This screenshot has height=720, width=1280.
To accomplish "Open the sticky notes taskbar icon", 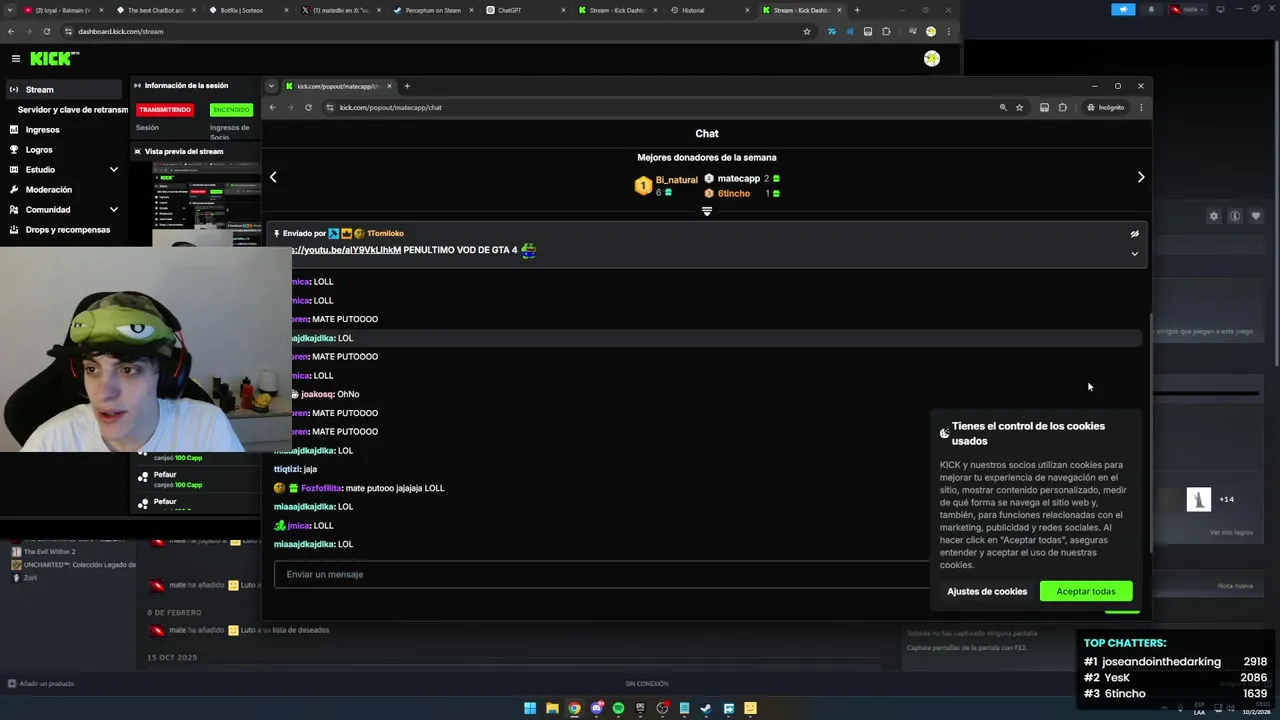I will 750,708.
